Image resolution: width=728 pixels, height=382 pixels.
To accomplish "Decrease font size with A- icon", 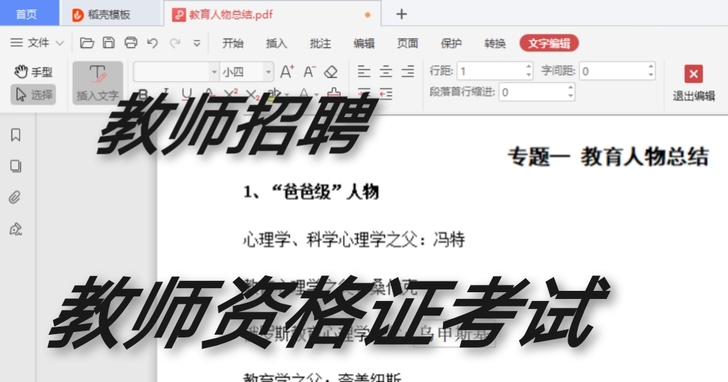I will (x=309, y=71).
